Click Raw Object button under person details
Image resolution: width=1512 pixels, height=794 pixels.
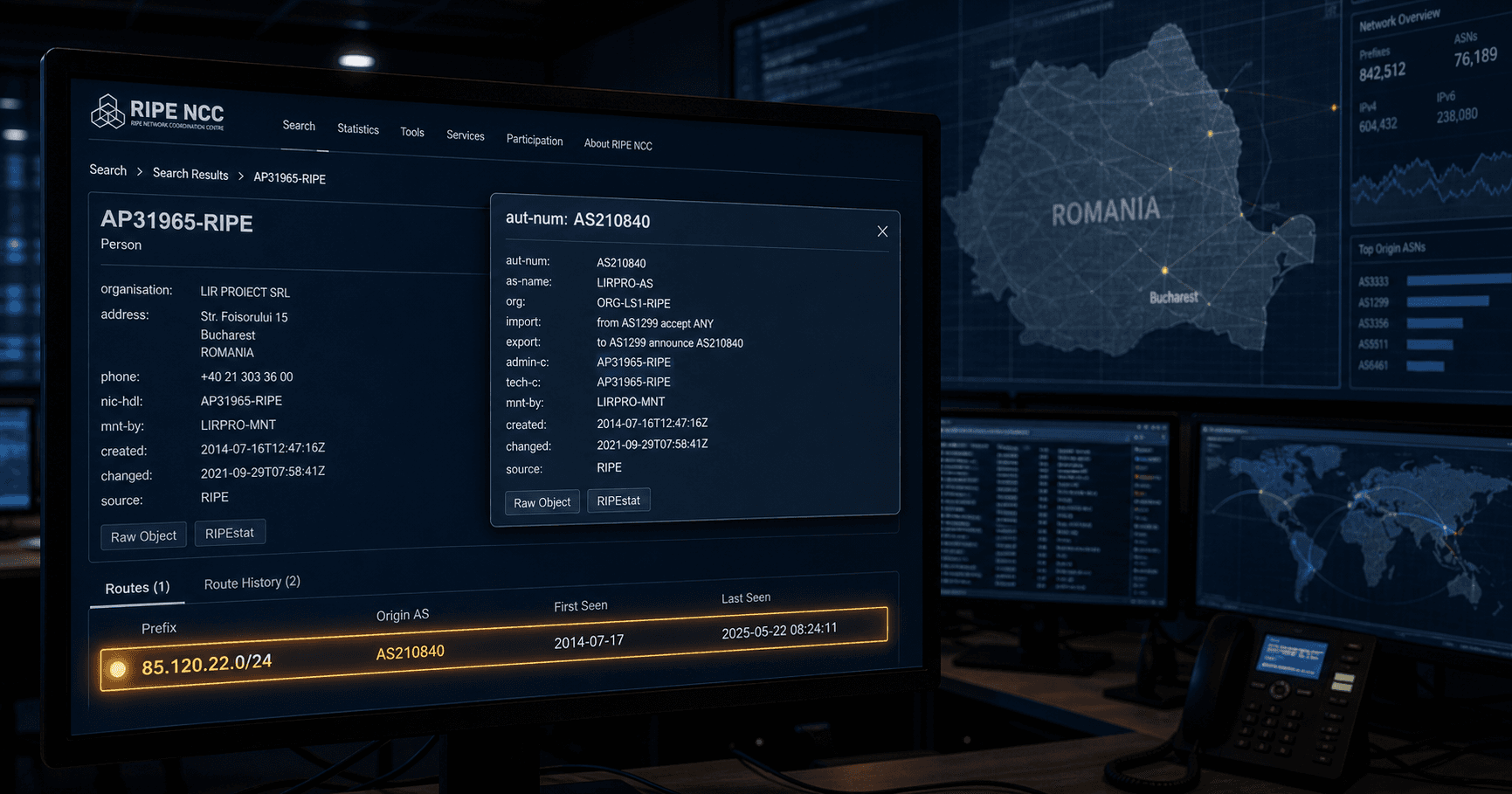(143, 536)
